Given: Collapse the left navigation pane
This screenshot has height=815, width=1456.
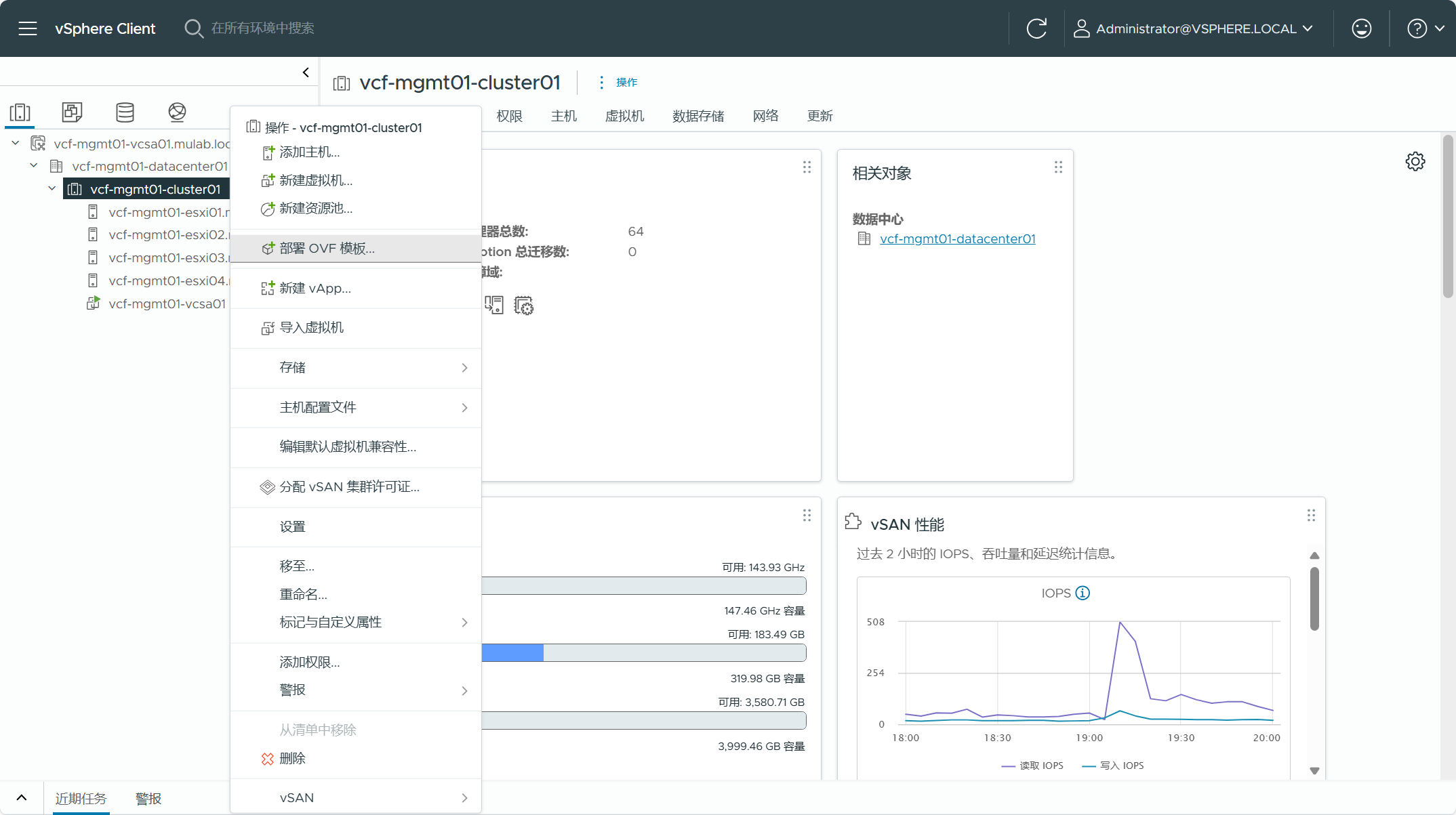Looking at the screenshot, I should click(x=306, y=72).
